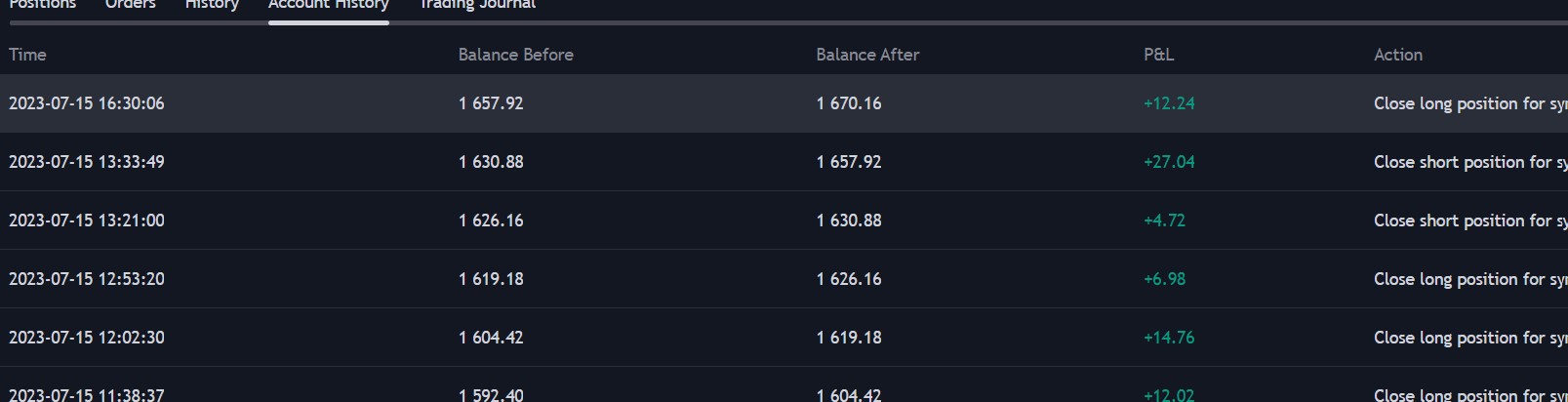Select the Account History tab
This screenshot has height=402, width=1568.
(x=328, y=5)
